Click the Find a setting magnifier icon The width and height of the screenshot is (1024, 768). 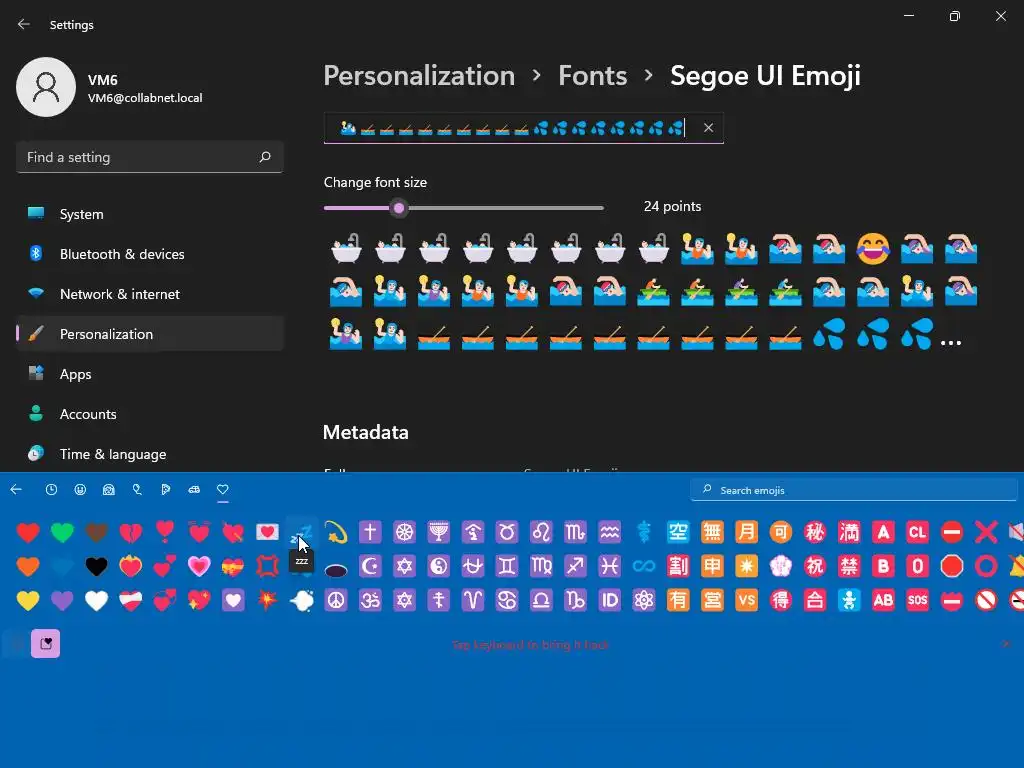(264, 157)
